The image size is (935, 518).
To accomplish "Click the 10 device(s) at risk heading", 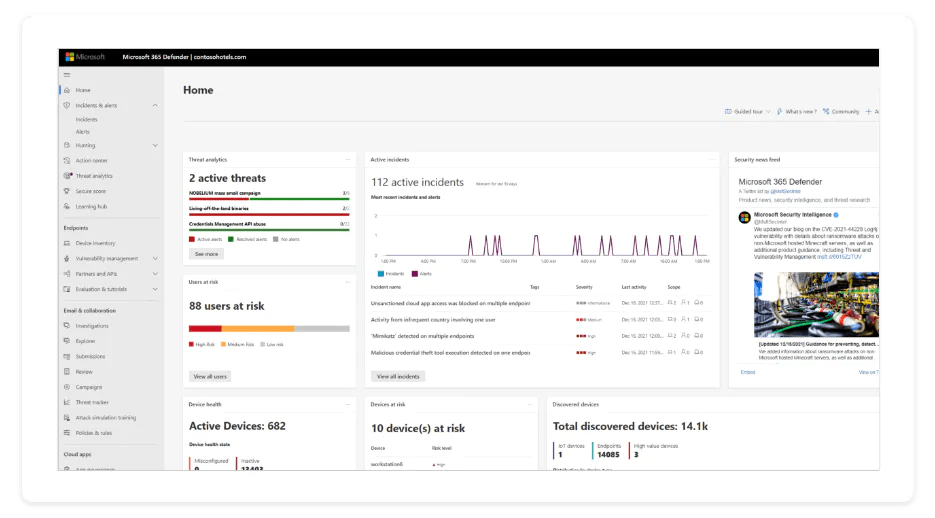I will (x=417, y=428).
